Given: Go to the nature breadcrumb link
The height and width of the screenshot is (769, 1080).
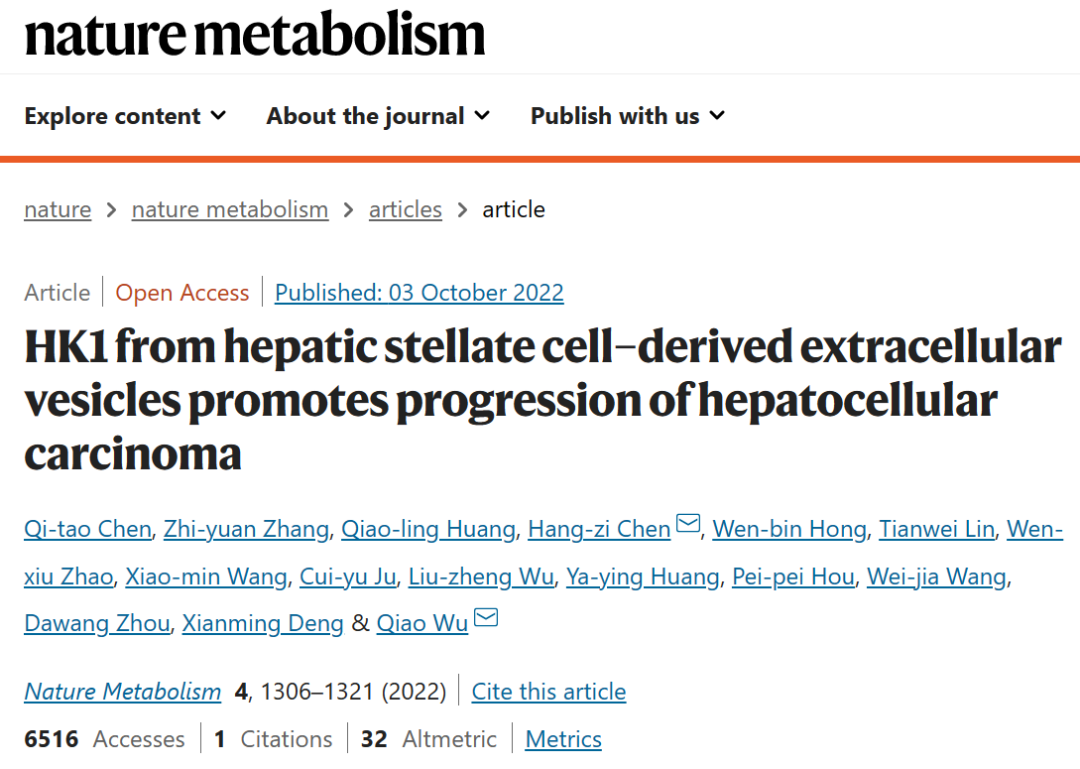Looking at the screenshot, I should (57, 210).
